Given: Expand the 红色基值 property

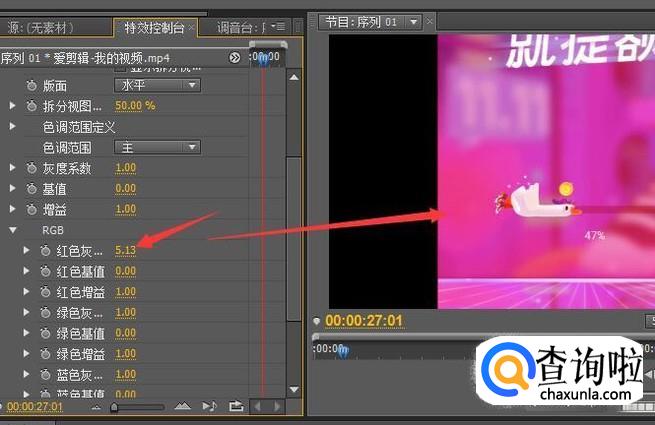Looking at the screenshot, I should tap(26, 271).
